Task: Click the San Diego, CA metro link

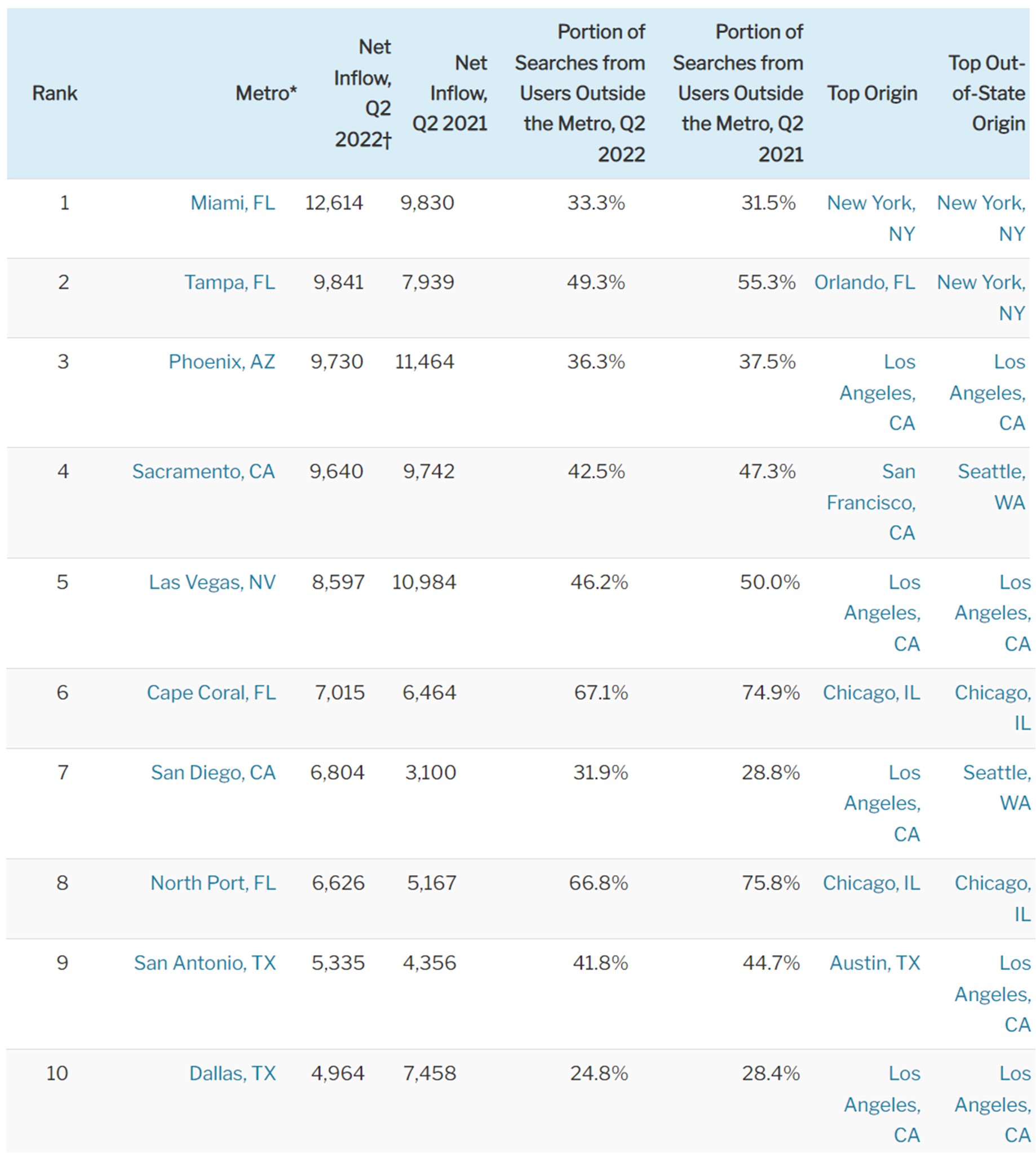Action: pyautogui.click(x=213, y=773)
